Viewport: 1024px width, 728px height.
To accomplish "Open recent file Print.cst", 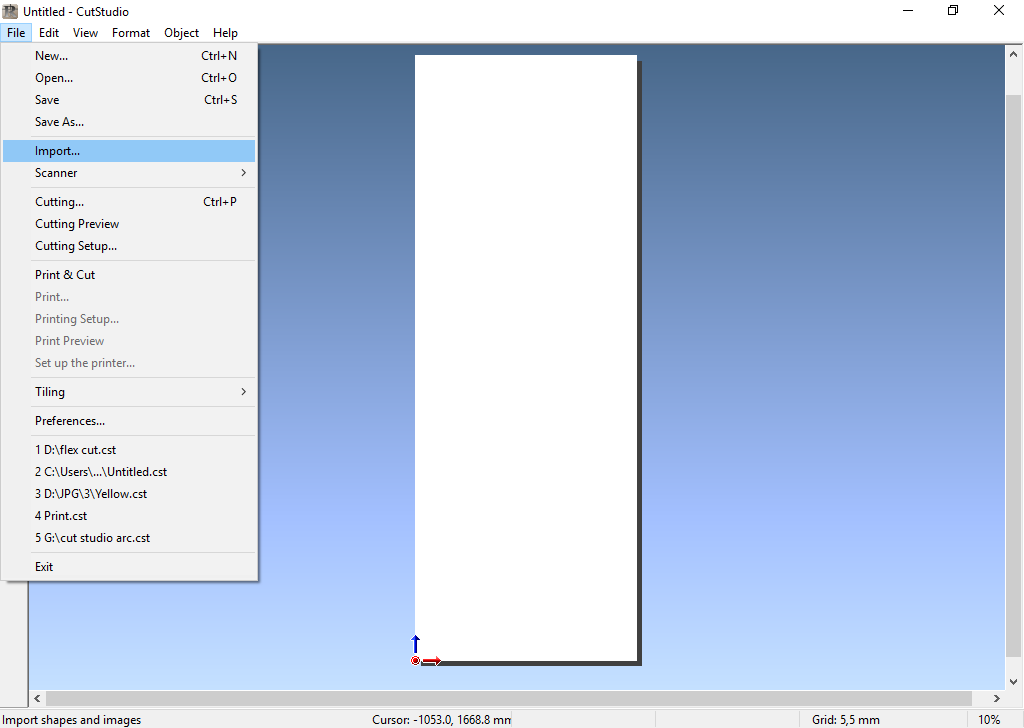I will 129,516.
